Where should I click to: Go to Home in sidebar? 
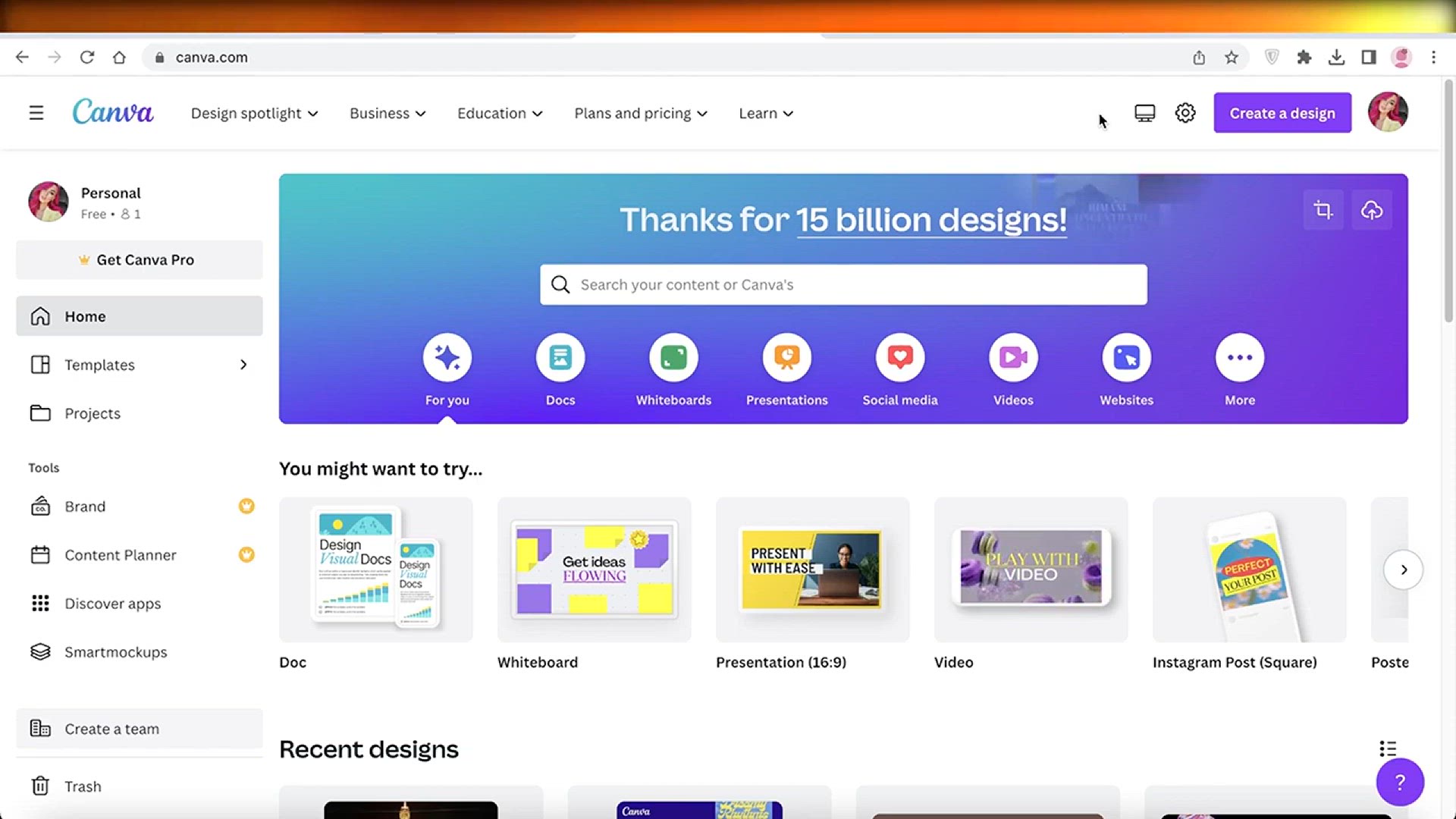pyautogui.click(x=140, y=316)
